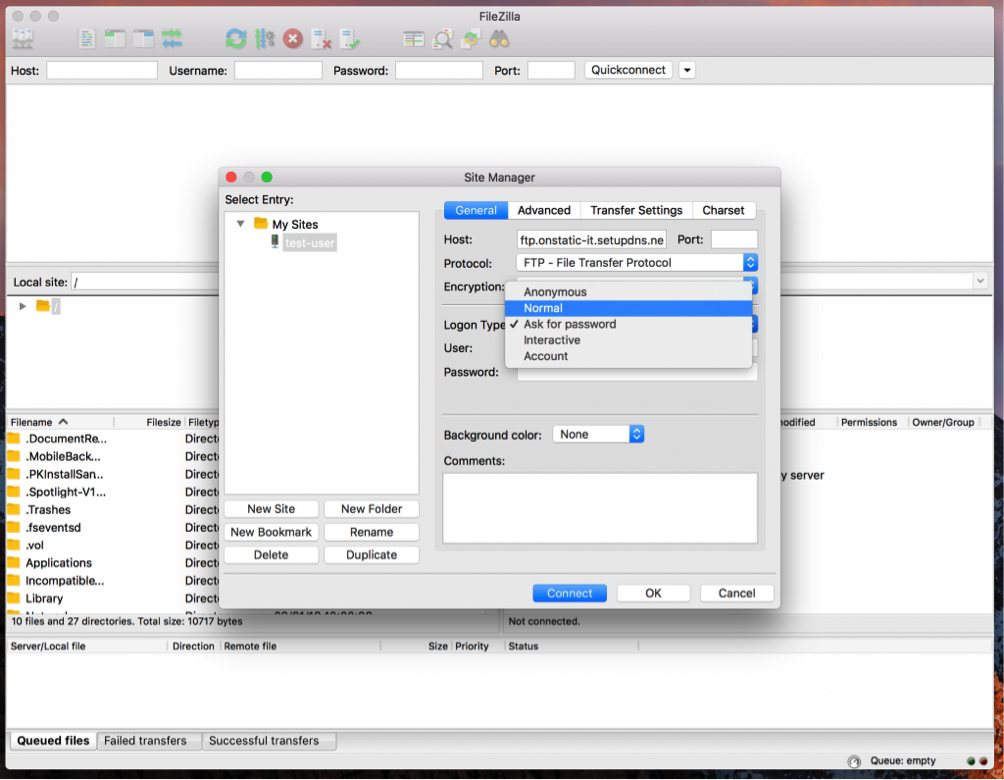Click the blue Connect button
The width and height of the screenshot is (1004, 780).
tap(569, 593)
